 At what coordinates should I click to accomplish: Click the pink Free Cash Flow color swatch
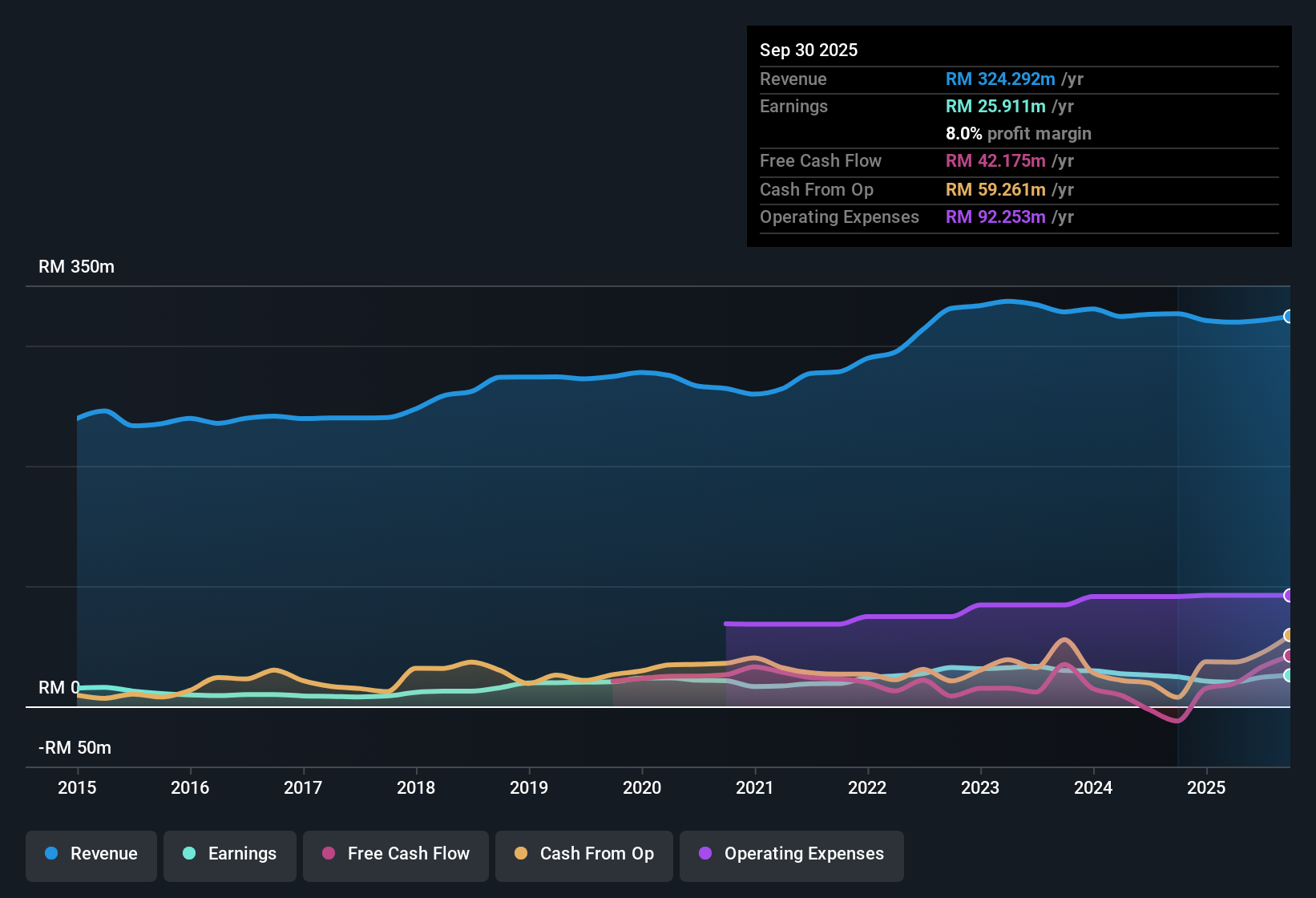329,854
